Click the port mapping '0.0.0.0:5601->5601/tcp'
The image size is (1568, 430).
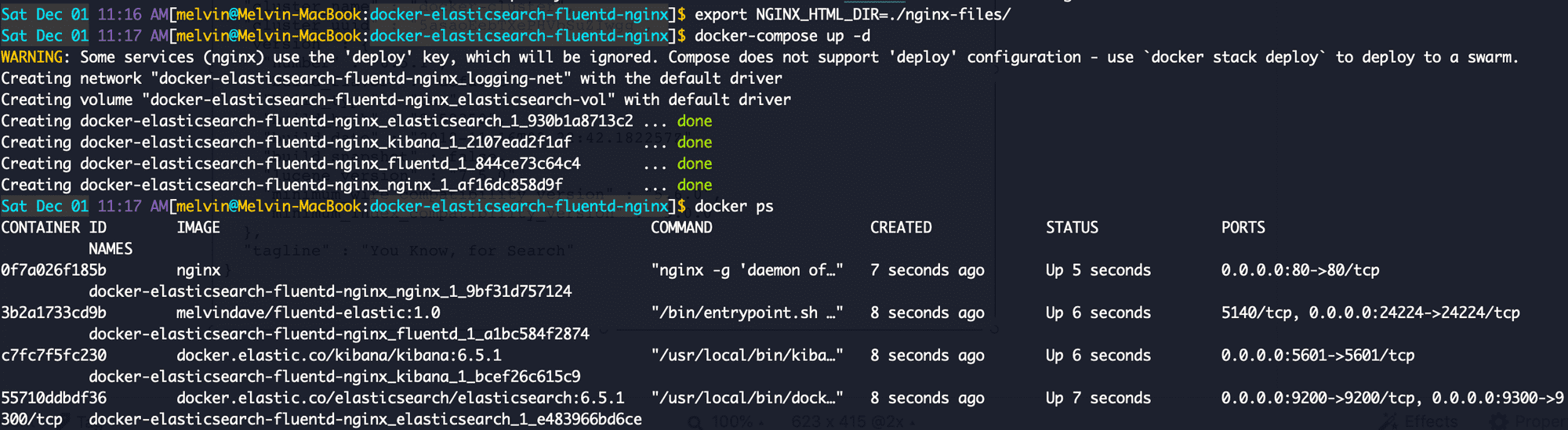1318,356
